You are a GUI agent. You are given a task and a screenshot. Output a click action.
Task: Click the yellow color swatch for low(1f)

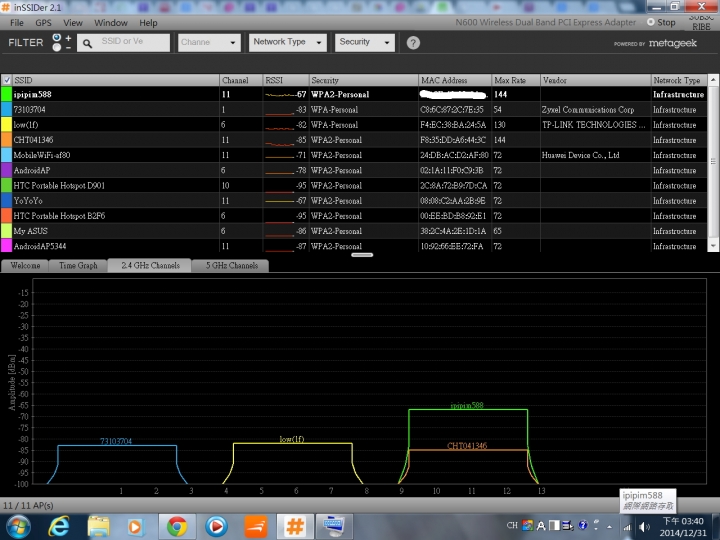(x=6, y=124)
